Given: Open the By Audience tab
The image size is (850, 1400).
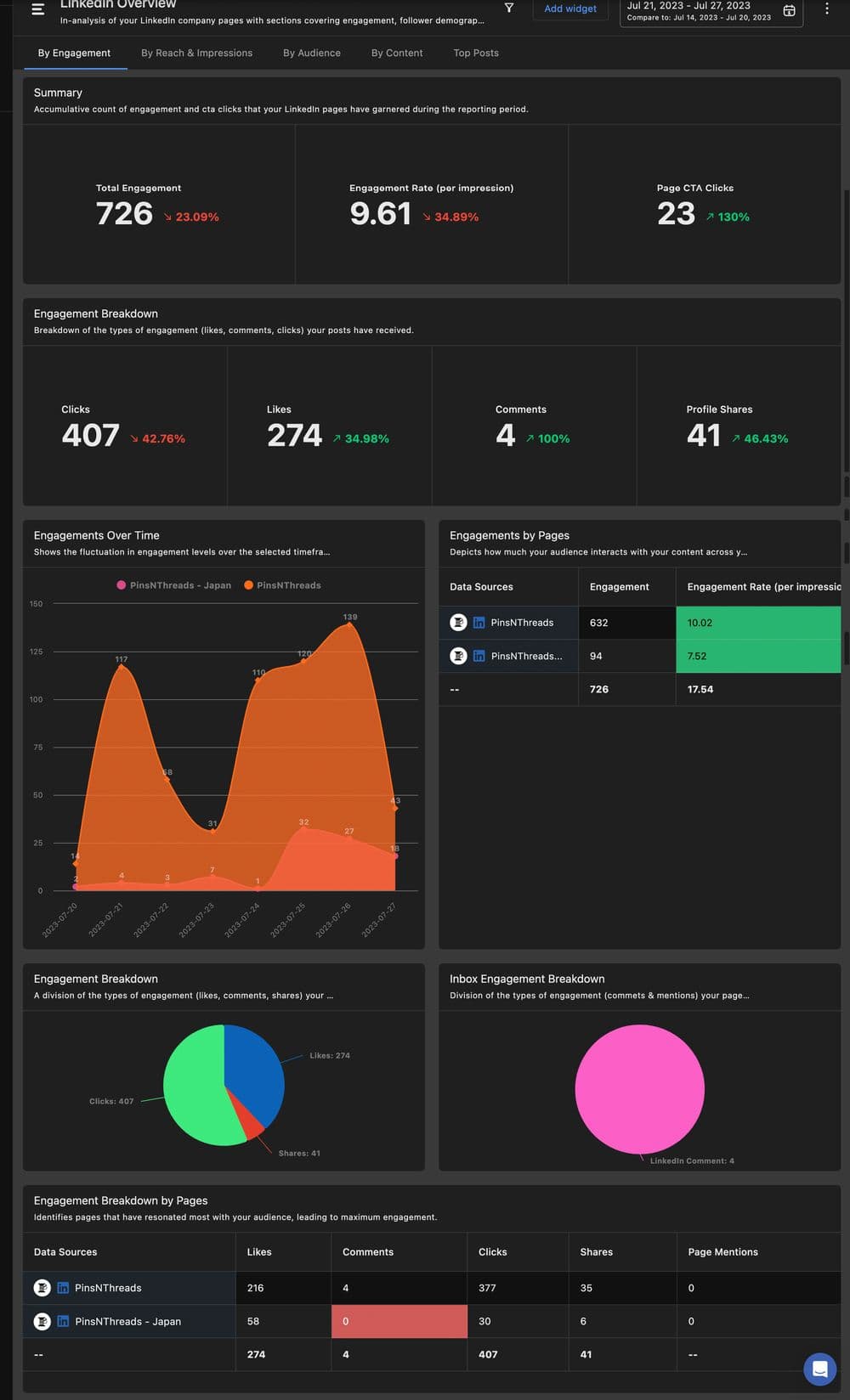Looking at the screenshot, I should click(x=311, y=53).
